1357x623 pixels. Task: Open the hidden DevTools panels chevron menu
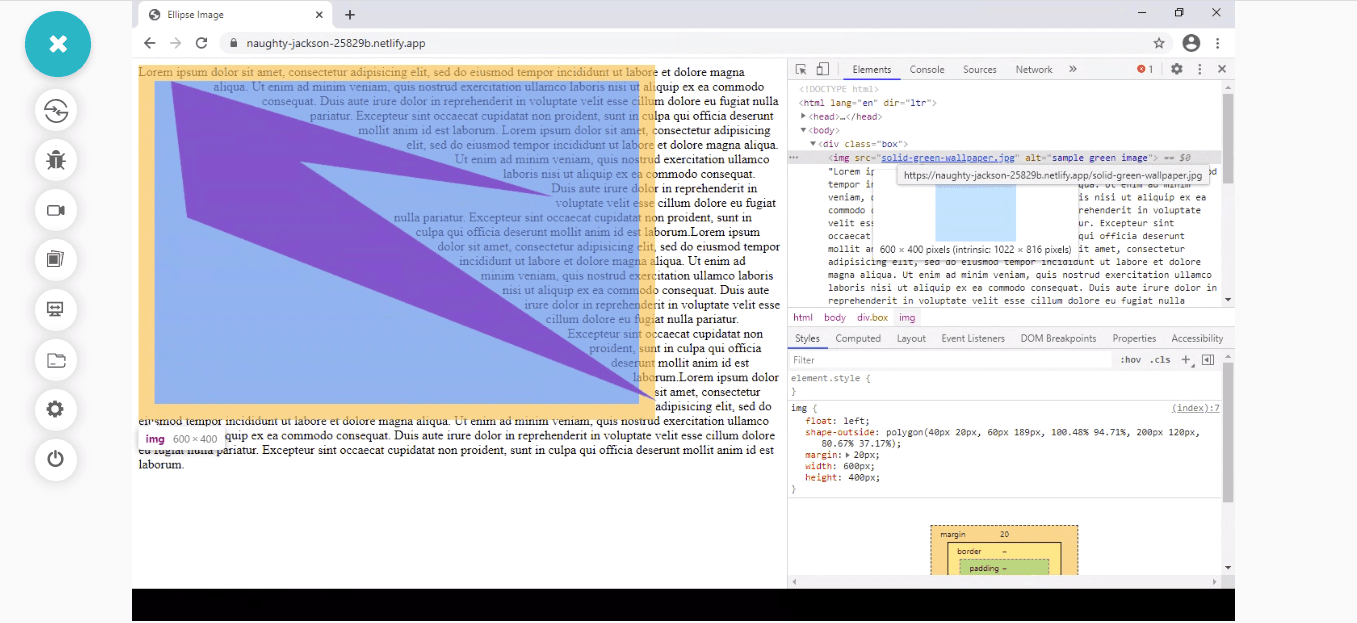pyautogui.click(x=1072, y=68)
